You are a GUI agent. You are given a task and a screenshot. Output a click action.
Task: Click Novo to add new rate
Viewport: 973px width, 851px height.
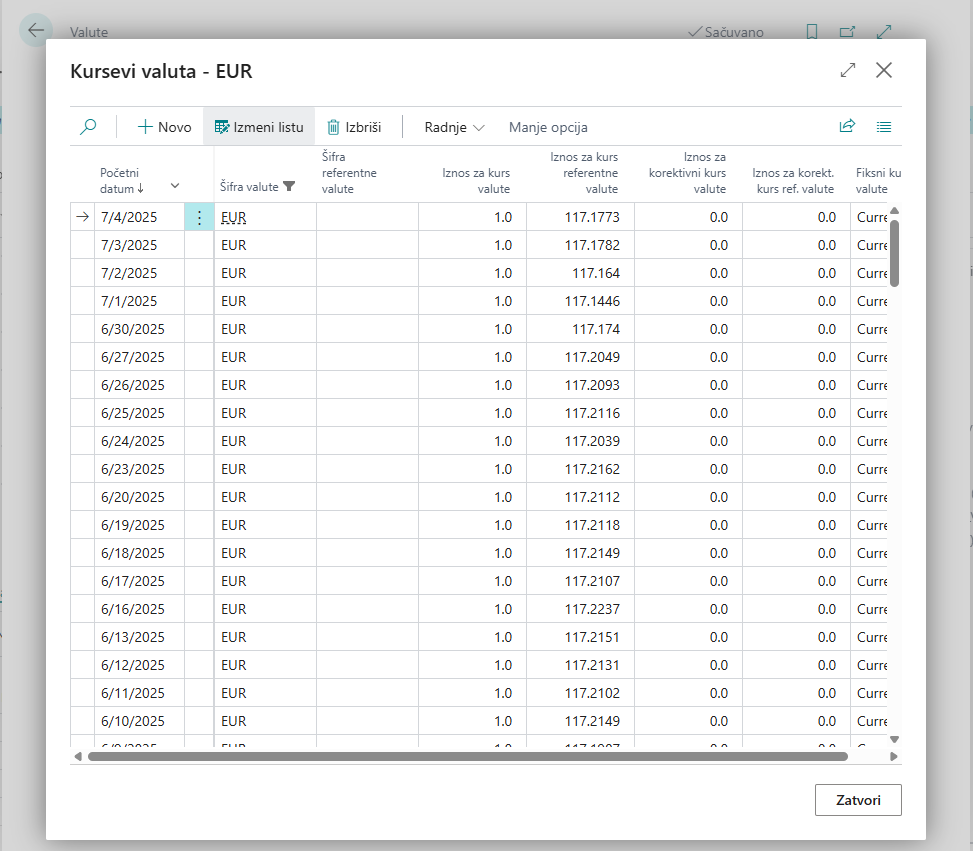pos(164,127)
